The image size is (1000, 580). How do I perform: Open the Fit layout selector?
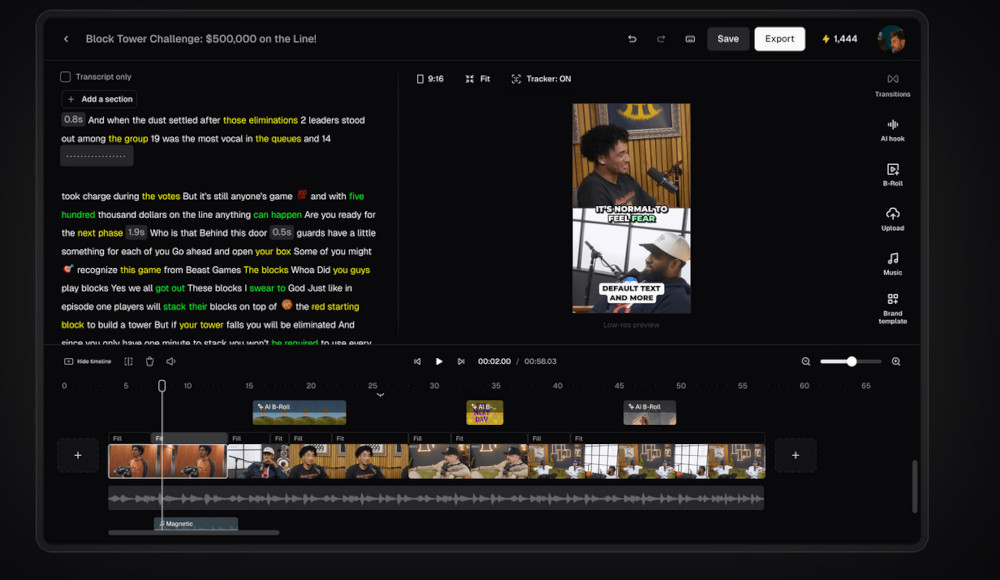click(x=478, y=79)
